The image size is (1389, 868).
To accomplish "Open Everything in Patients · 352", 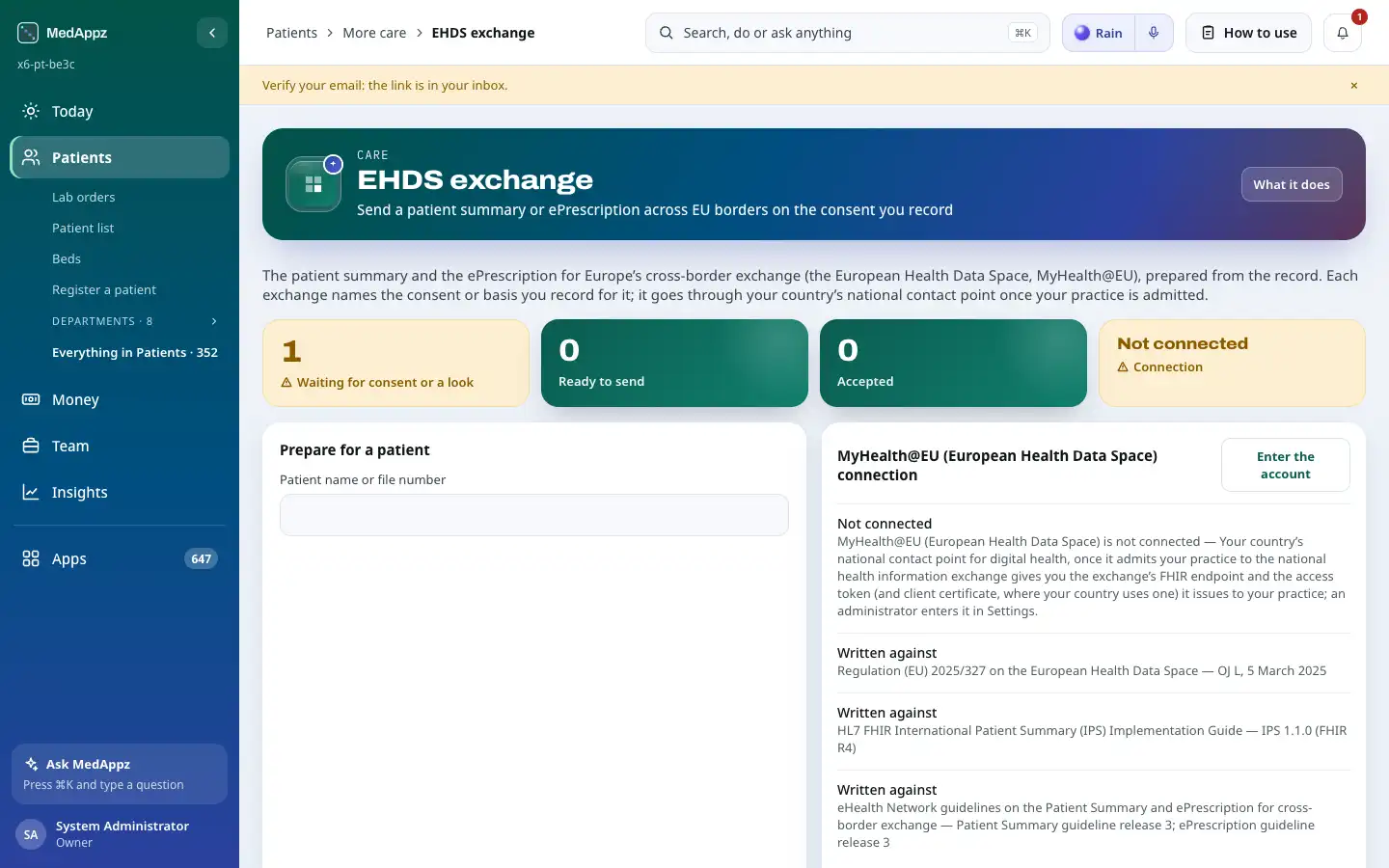I will (135, 352).
